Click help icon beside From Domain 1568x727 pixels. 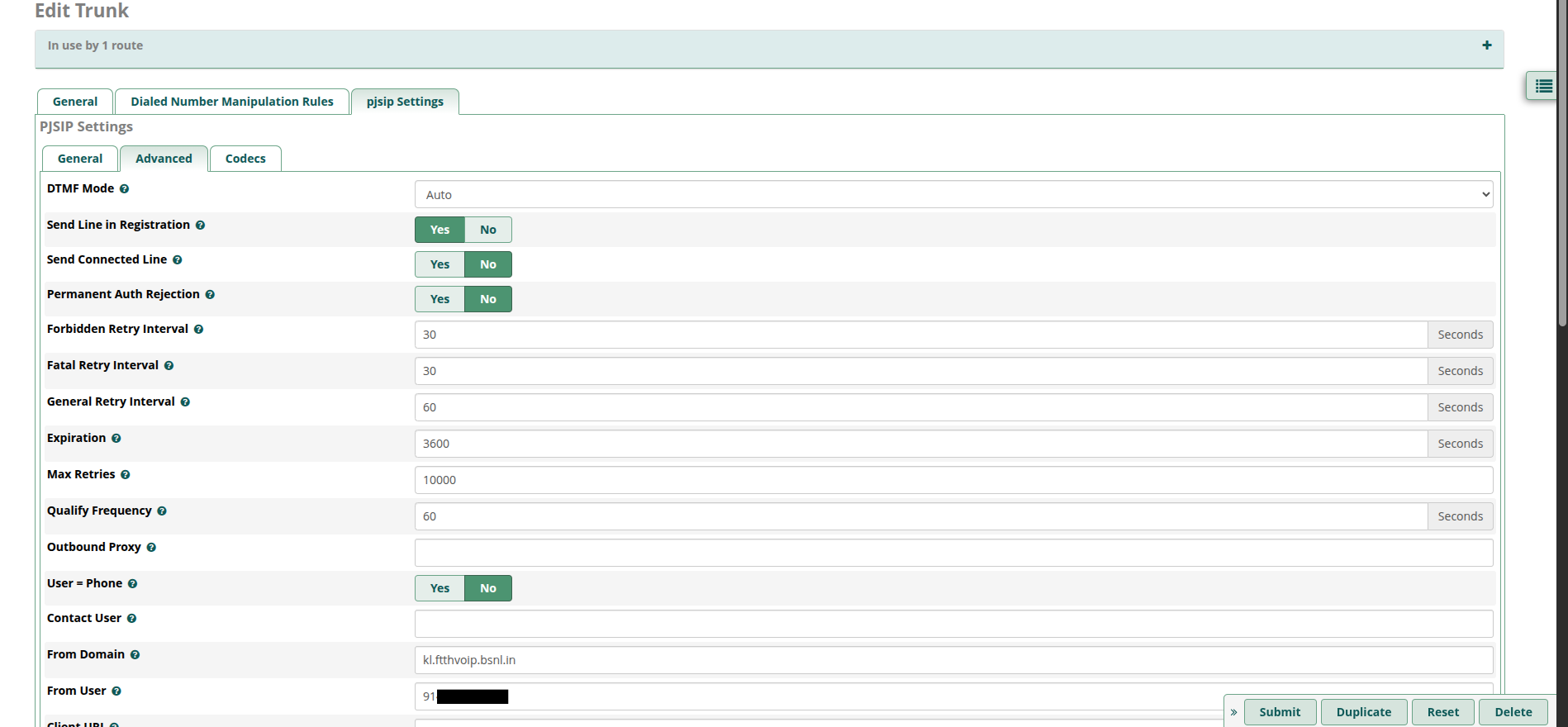135,655
